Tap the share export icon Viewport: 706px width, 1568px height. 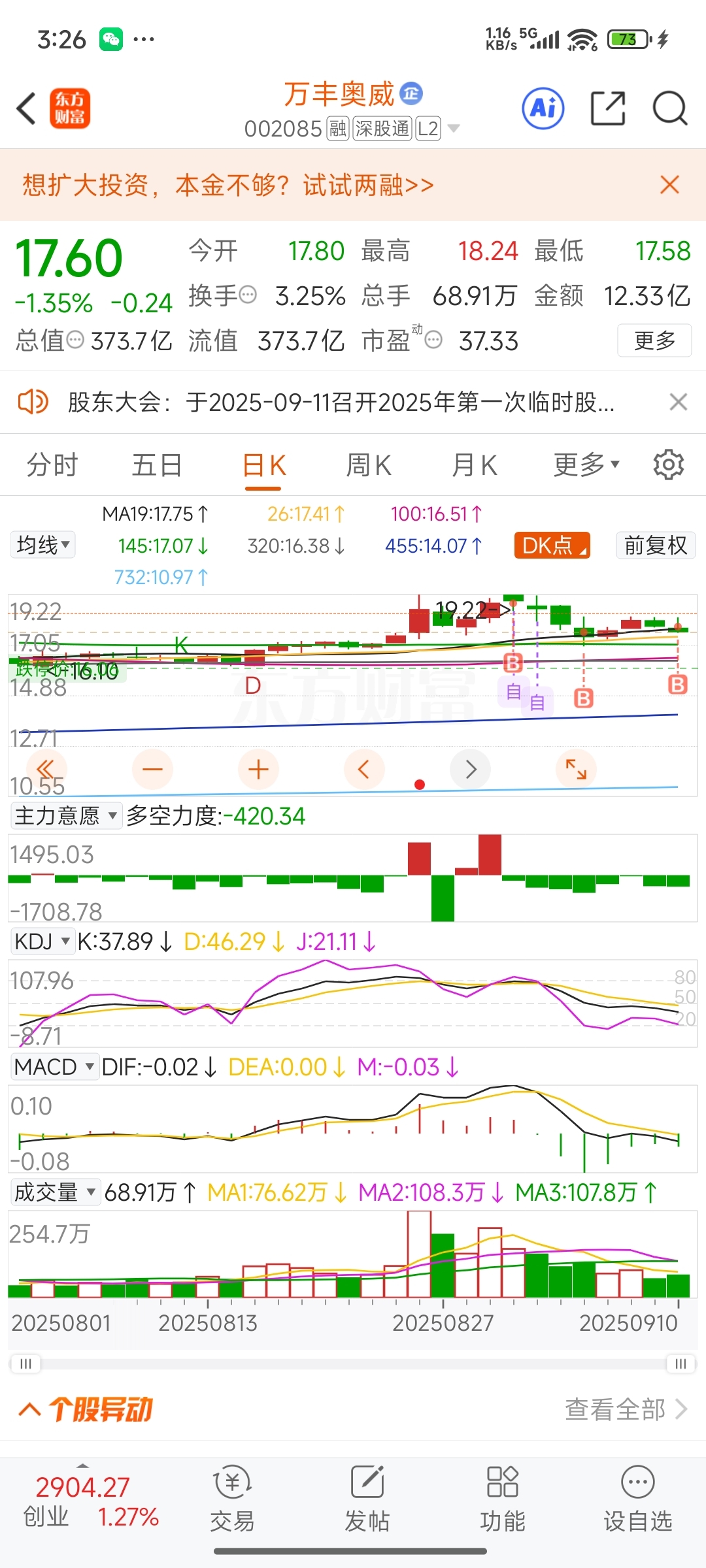pyautogui.click(x=608, y=108)
